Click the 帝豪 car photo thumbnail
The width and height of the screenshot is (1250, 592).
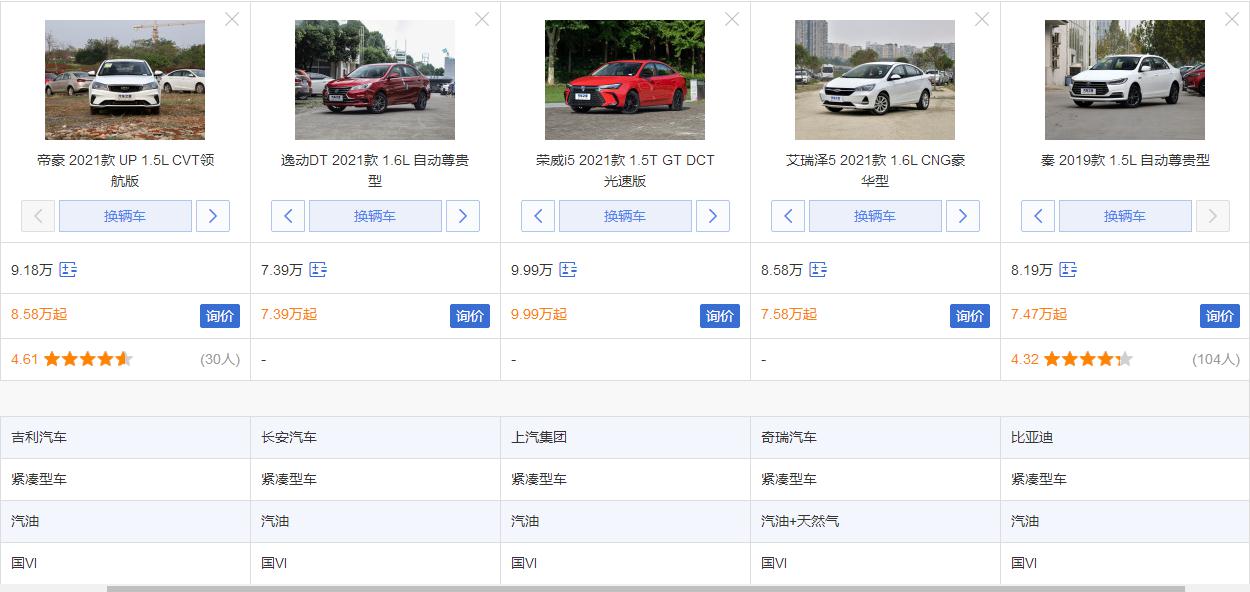125,80
